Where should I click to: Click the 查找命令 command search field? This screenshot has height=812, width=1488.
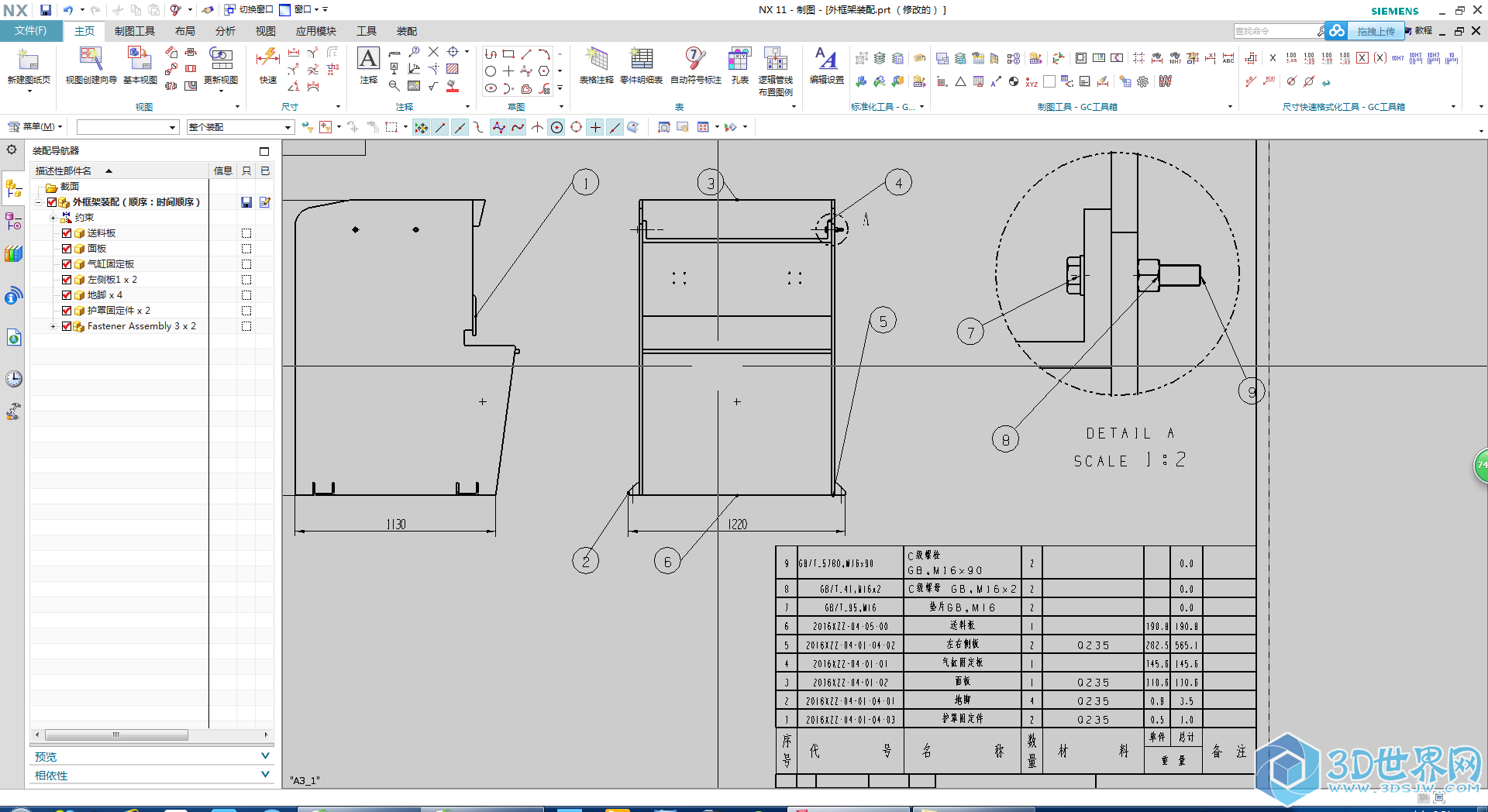(1275, 31)
